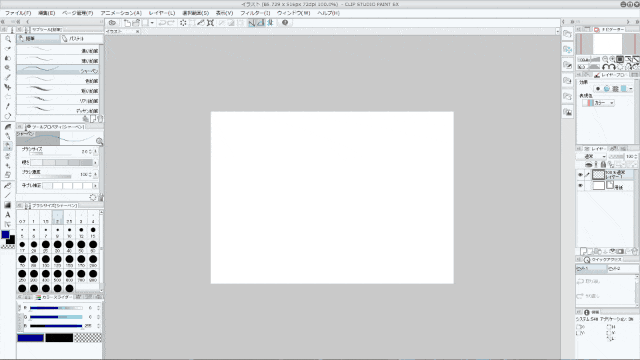The width and height of the screenshot is (640, 360).
Task: Click Navigator zoom out icon
Action: pyautogui.click(x=605, y=59)
